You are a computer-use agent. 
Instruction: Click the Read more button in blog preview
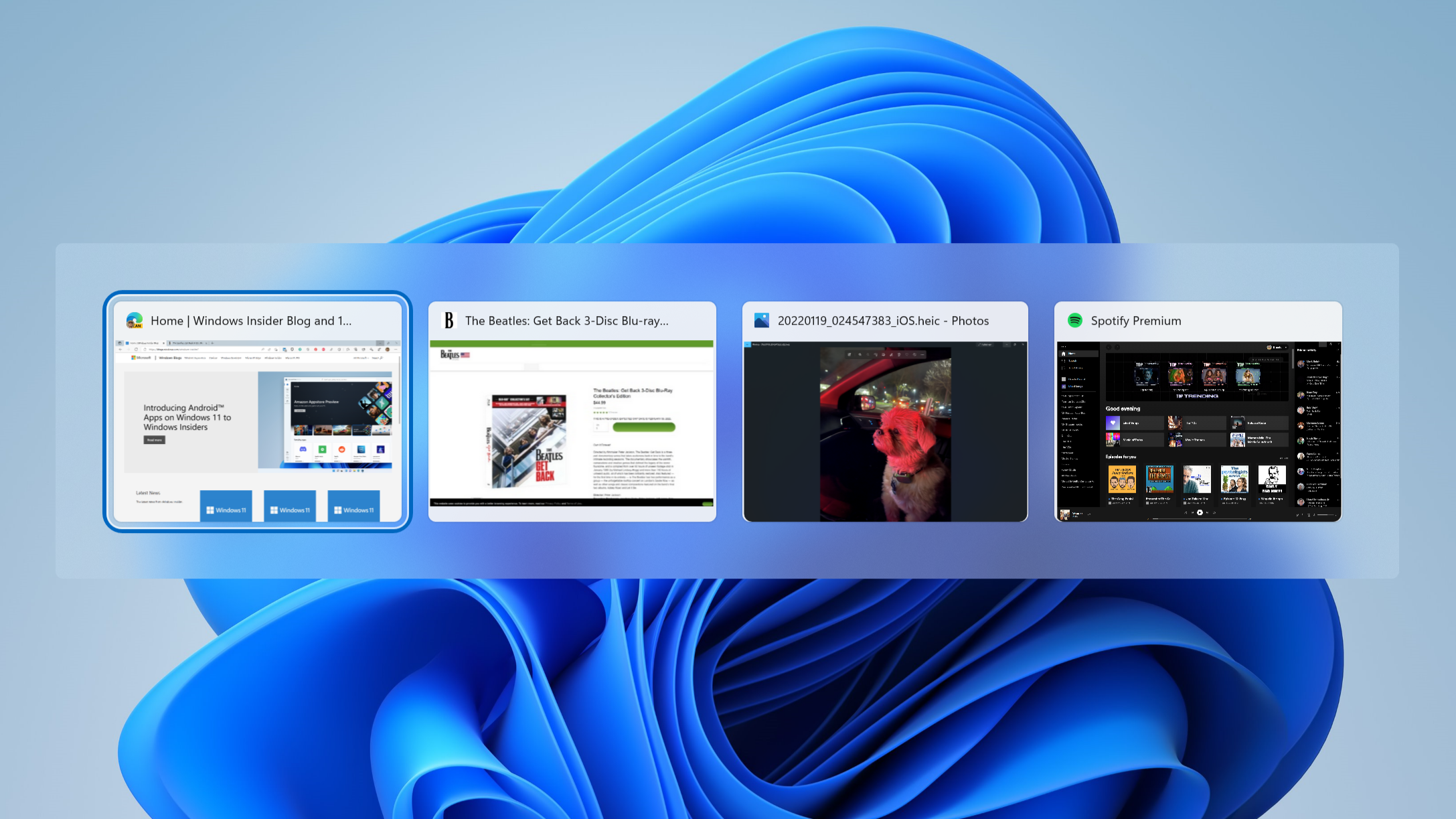coord(154,440)
